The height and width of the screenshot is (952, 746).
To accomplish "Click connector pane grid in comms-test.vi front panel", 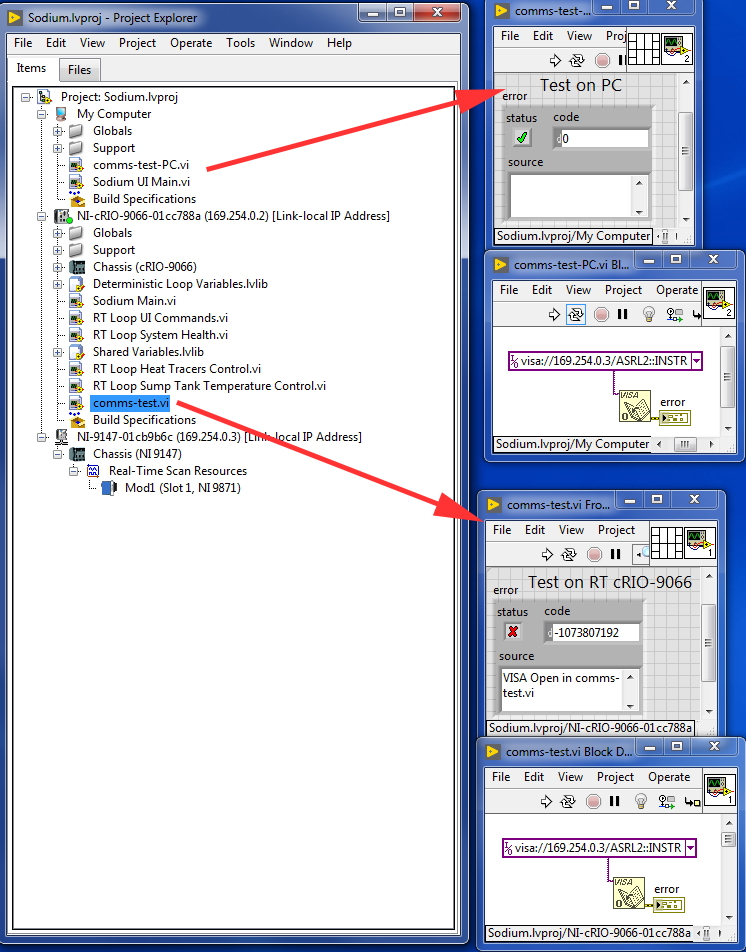I will pos(666,543).
